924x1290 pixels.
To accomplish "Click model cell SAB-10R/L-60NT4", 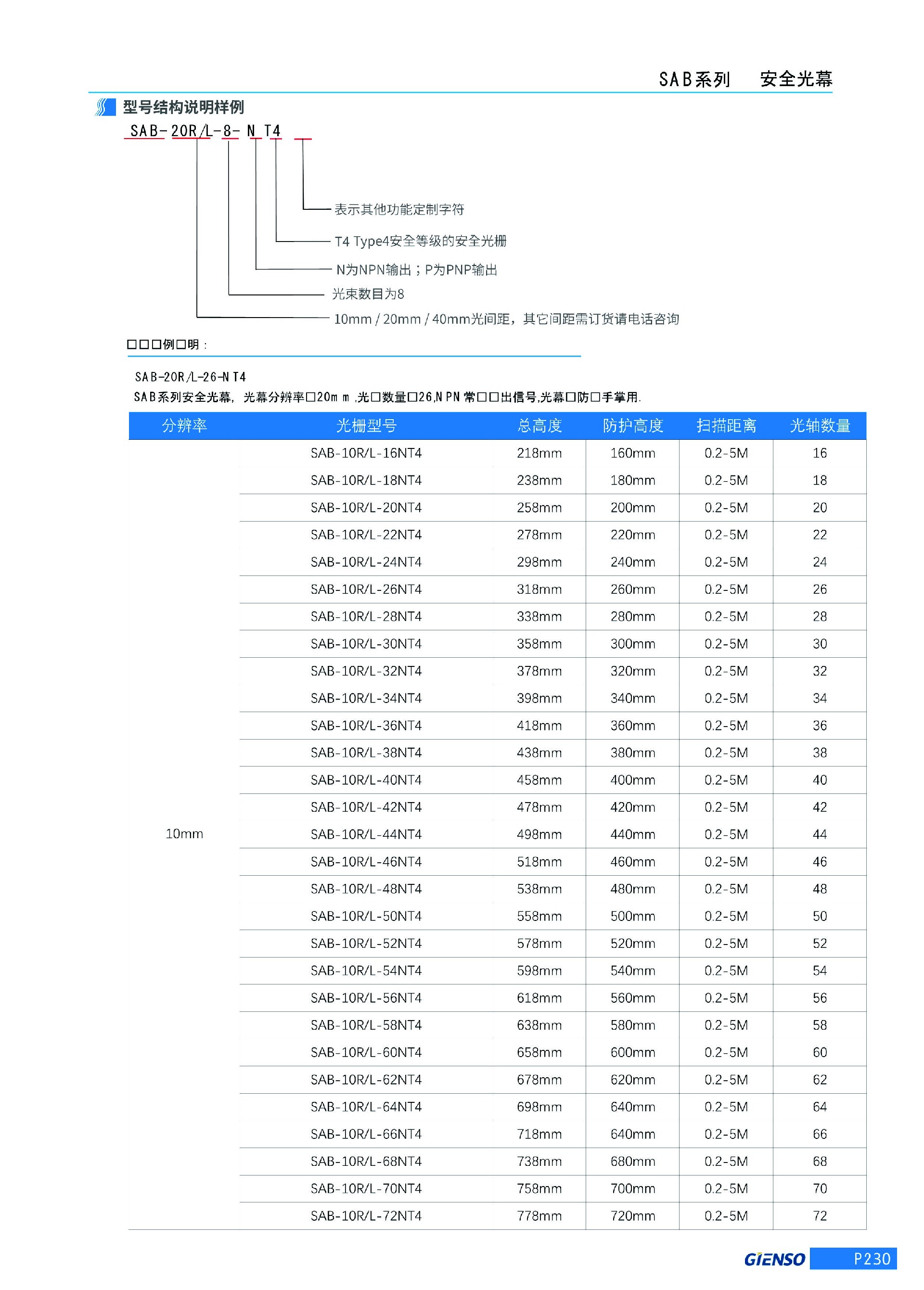I will point(366,1052).
